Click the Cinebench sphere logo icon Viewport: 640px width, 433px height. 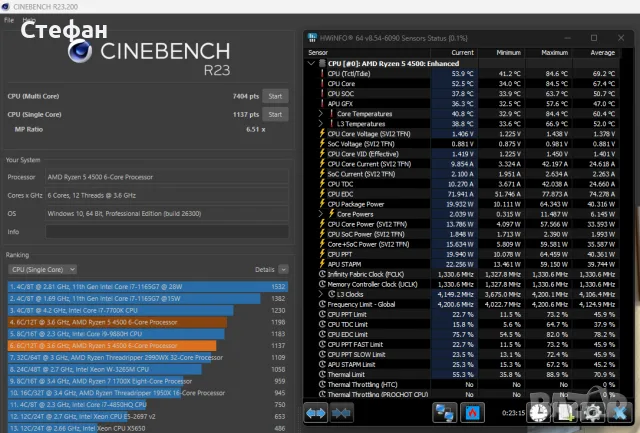point(80,51)
